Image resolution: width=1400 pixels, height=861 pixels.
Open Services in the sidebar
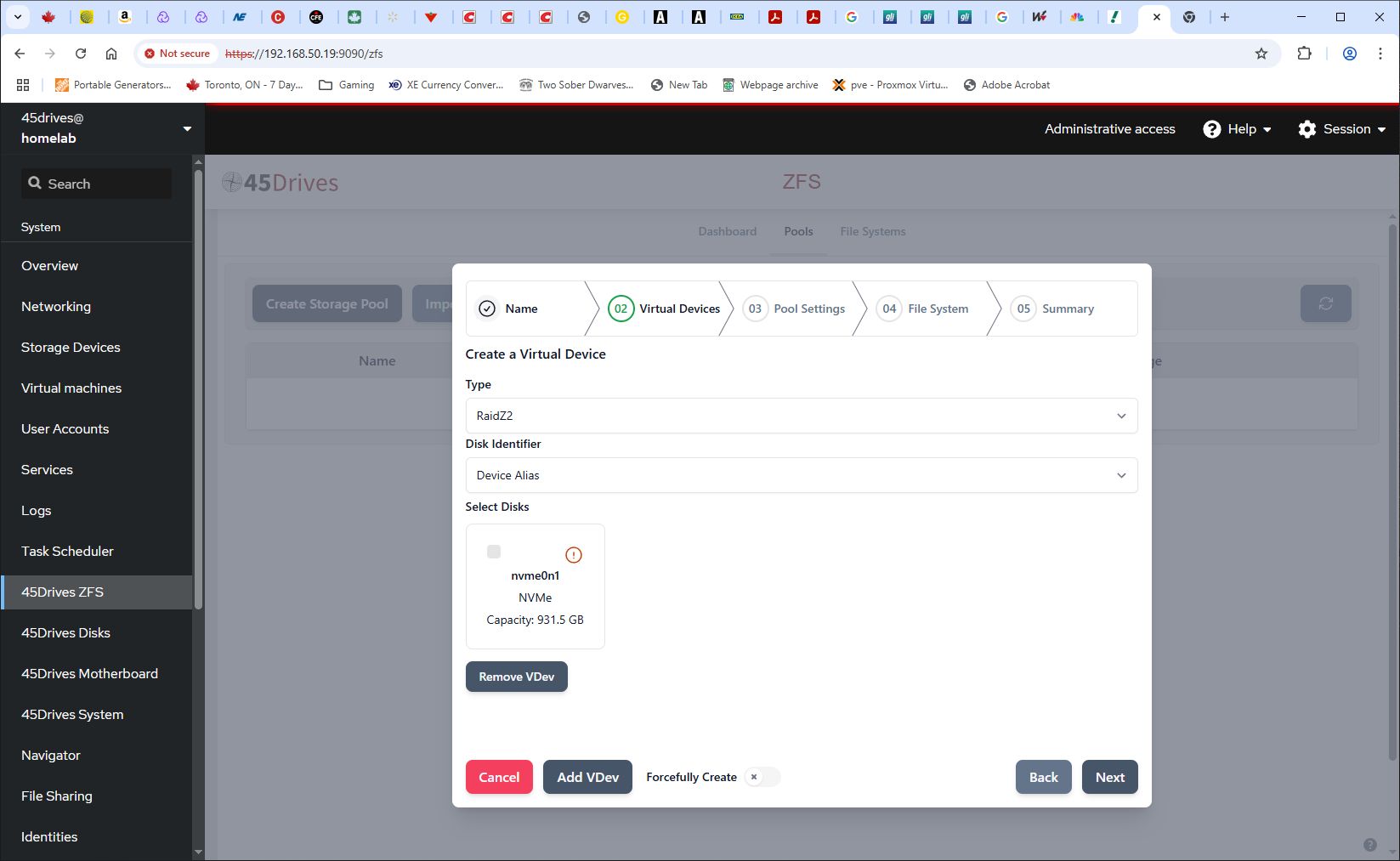[x=96, y=470]
